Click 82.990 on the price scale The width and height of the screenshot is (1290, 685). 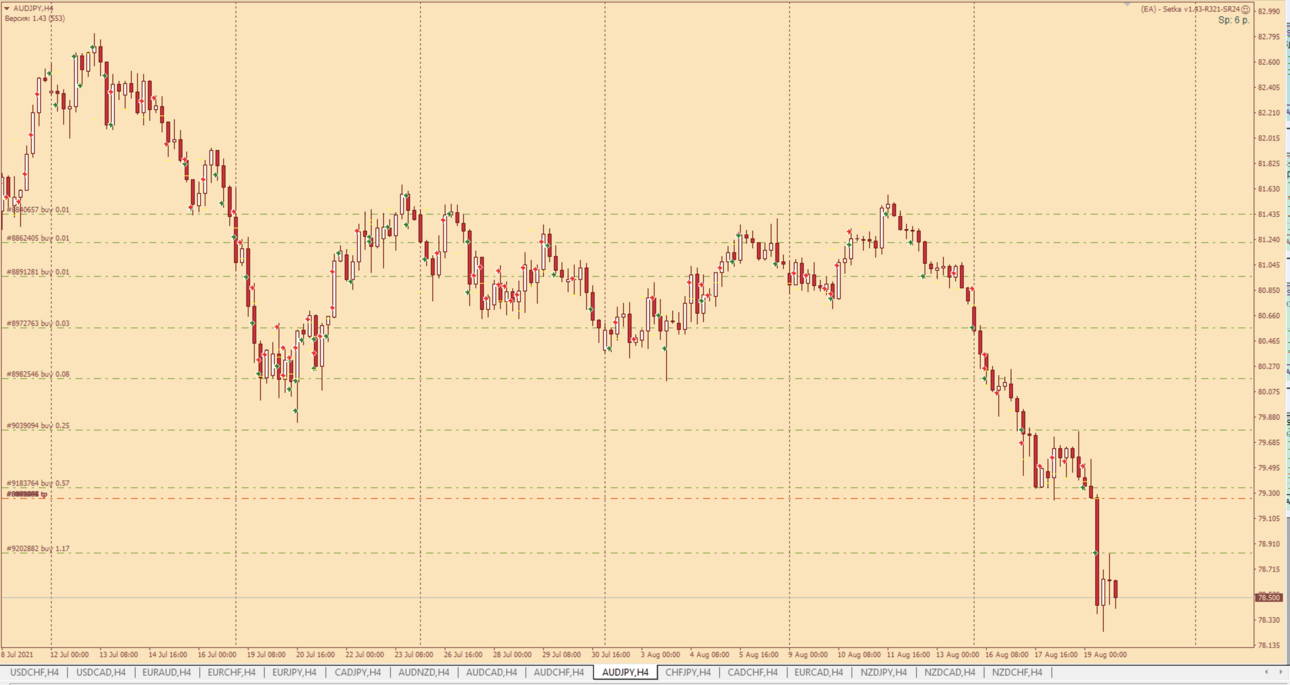(x=1269, y=12)
